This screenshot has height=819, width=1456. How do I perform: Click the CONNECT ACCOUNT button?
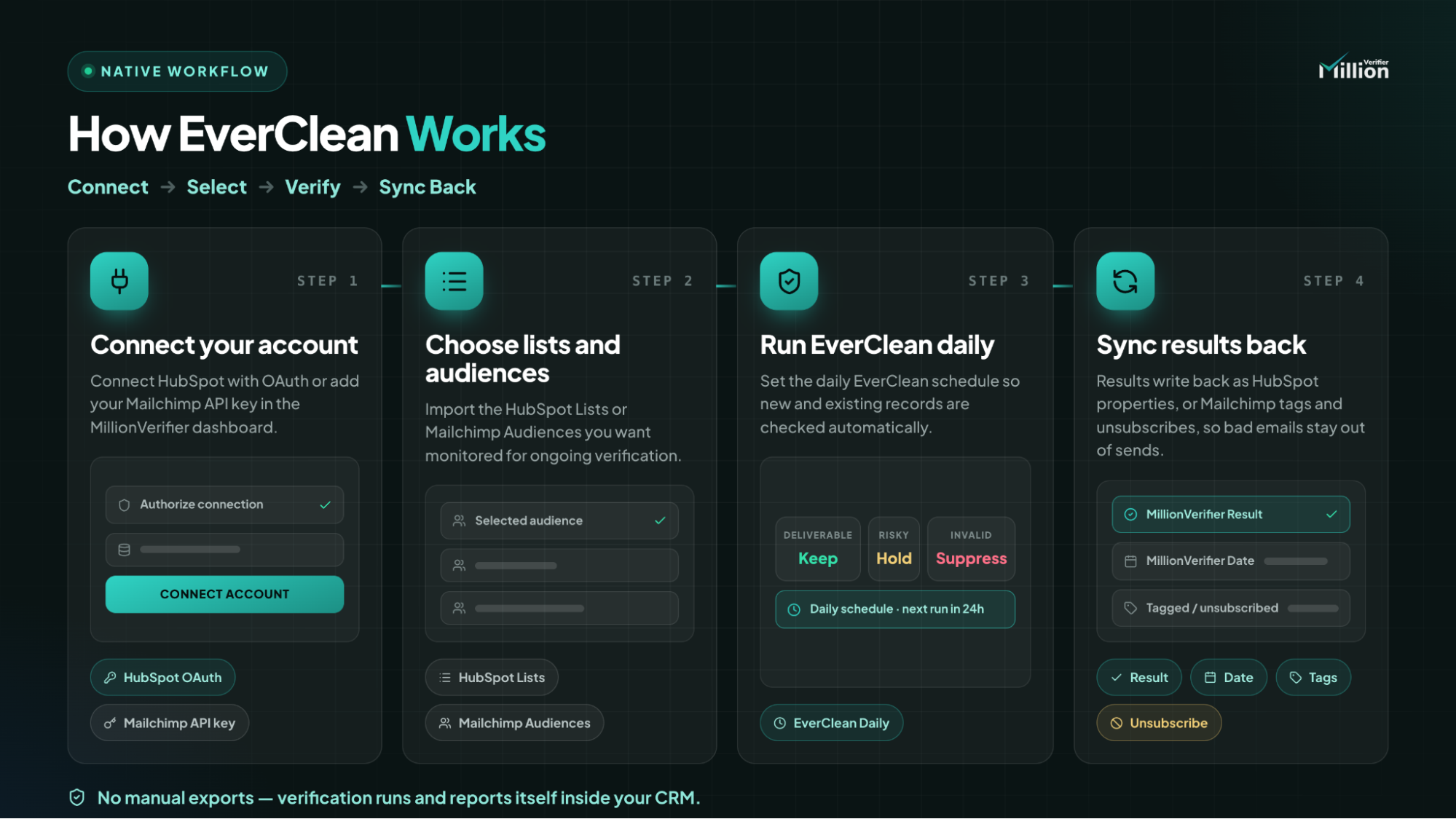coord(224,594)
